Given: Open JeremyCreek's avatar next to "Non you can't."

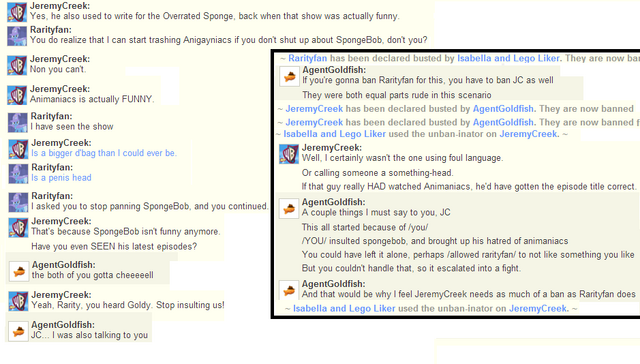Looking at the screenshot, I should [17, 65].
